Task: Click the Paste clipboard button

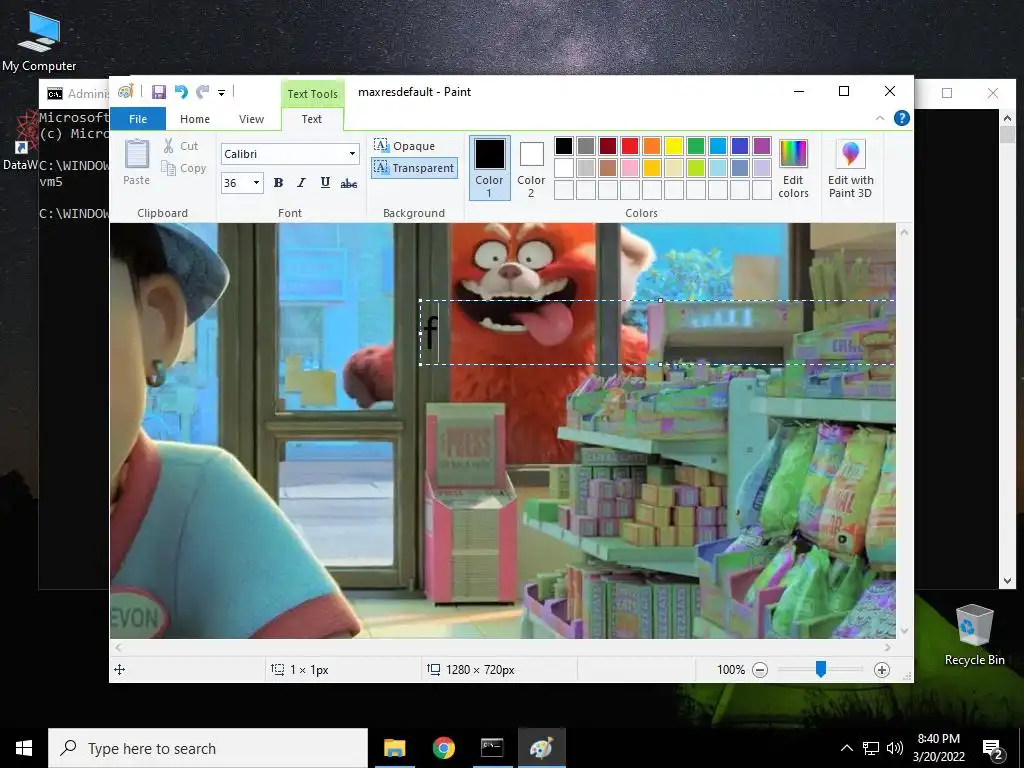Action: 136,163
